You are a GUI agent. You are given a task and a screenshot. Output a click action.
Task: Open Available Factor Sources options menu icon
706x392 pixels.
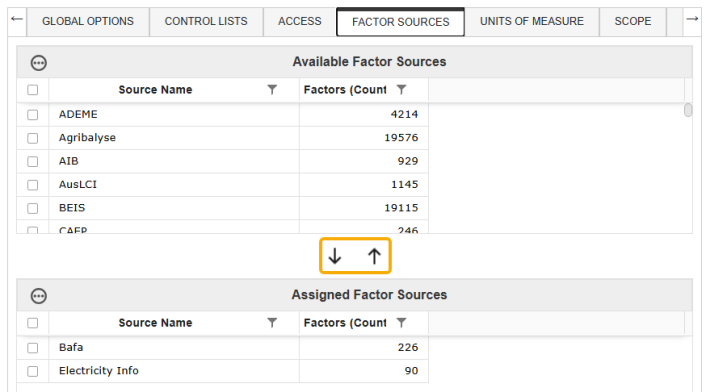pyautogui.click(x=39, y=63)
